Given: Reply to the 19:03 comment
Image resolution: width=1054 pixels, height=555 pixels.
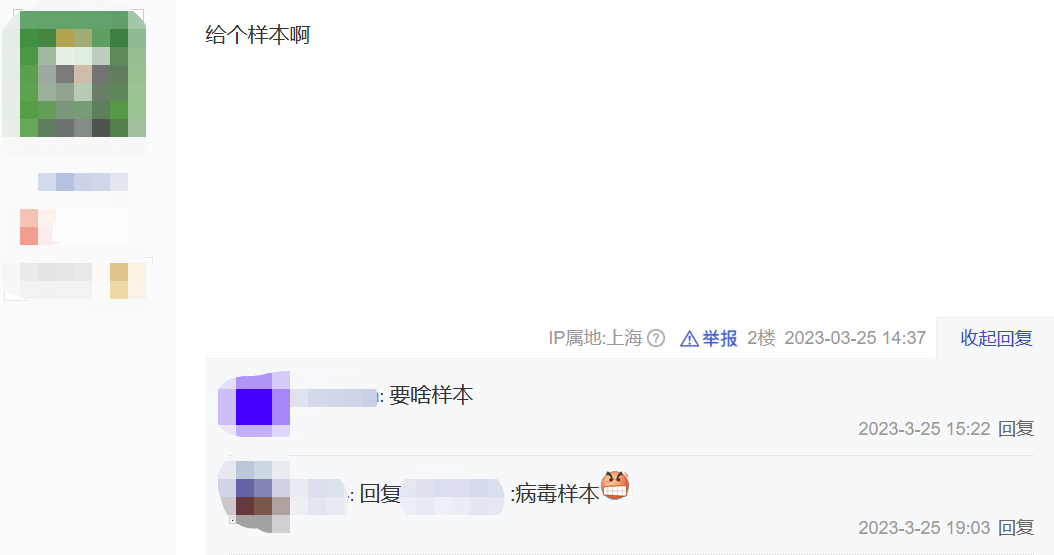Looking at the screenshot, I should (x=1016, y=527).
